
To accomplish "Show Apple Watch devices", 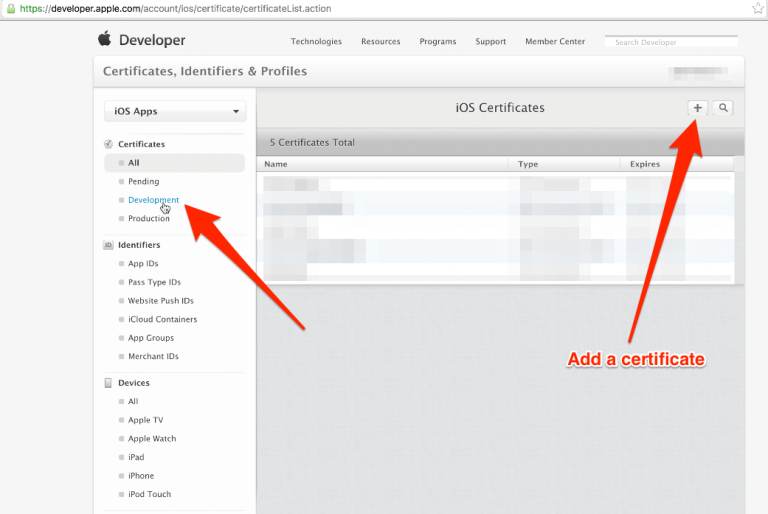I will (152, 439).
